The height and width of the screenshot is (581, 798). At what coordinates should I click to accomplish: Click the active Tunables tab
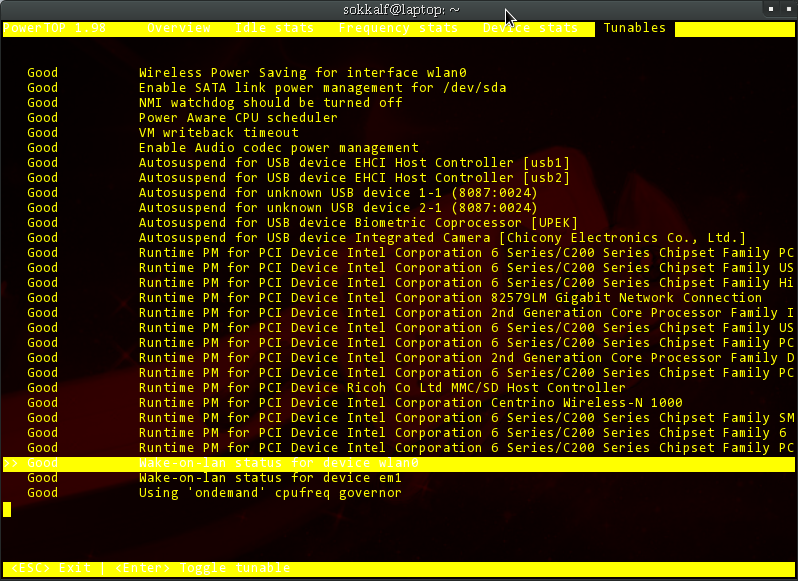[635, 28]
